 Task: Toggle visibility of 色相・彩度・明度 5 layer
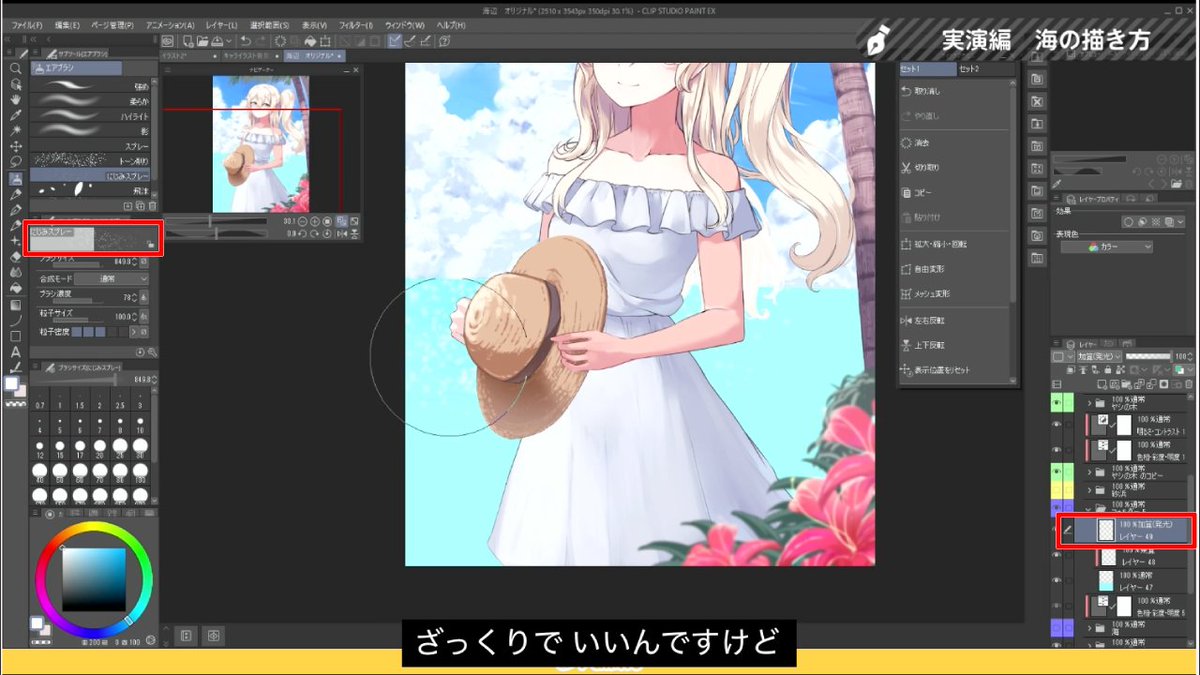tap(1057, 604)
